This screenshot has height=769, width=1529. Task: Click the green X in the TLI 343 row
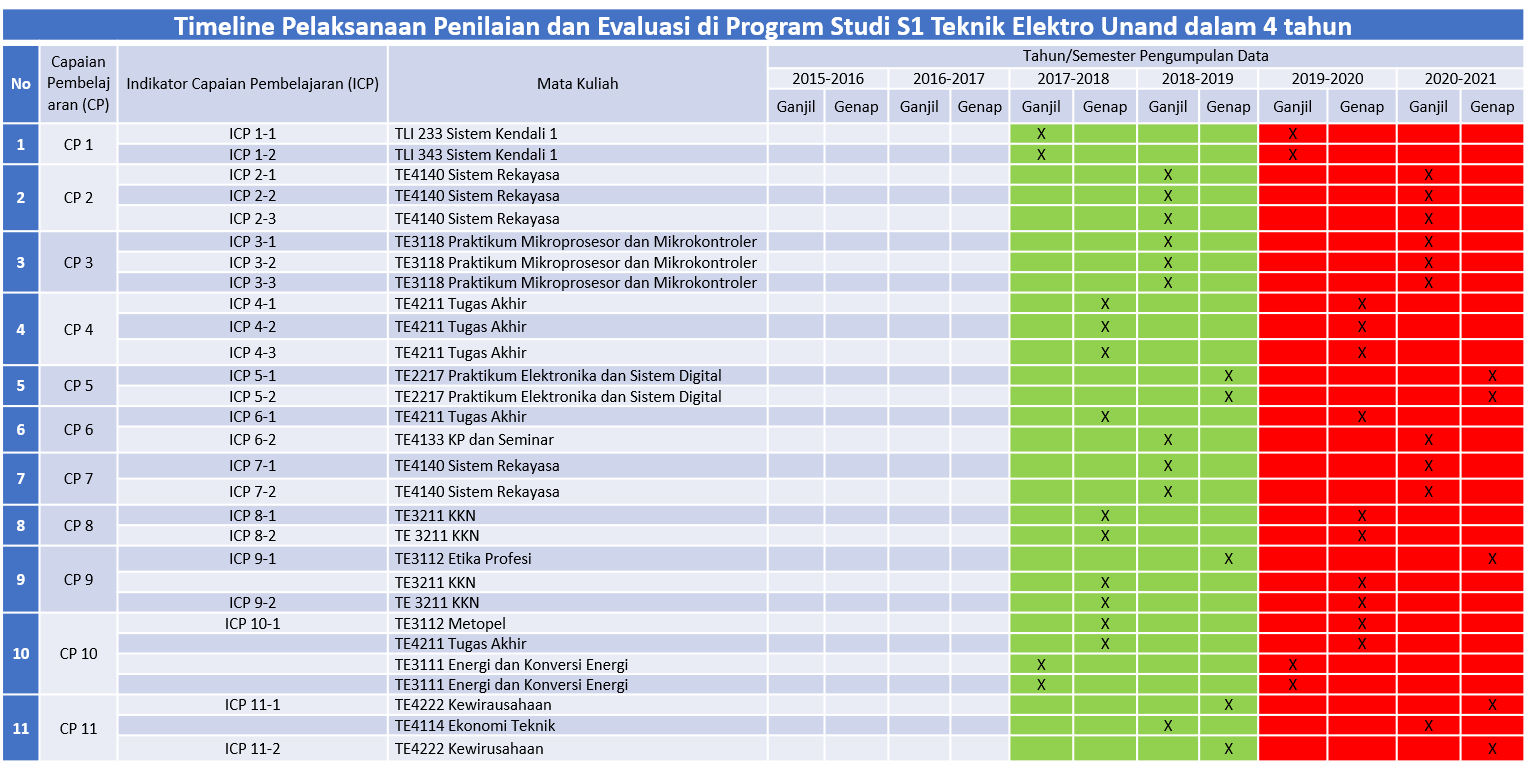pyautogui.click(x=1041, y=154)
